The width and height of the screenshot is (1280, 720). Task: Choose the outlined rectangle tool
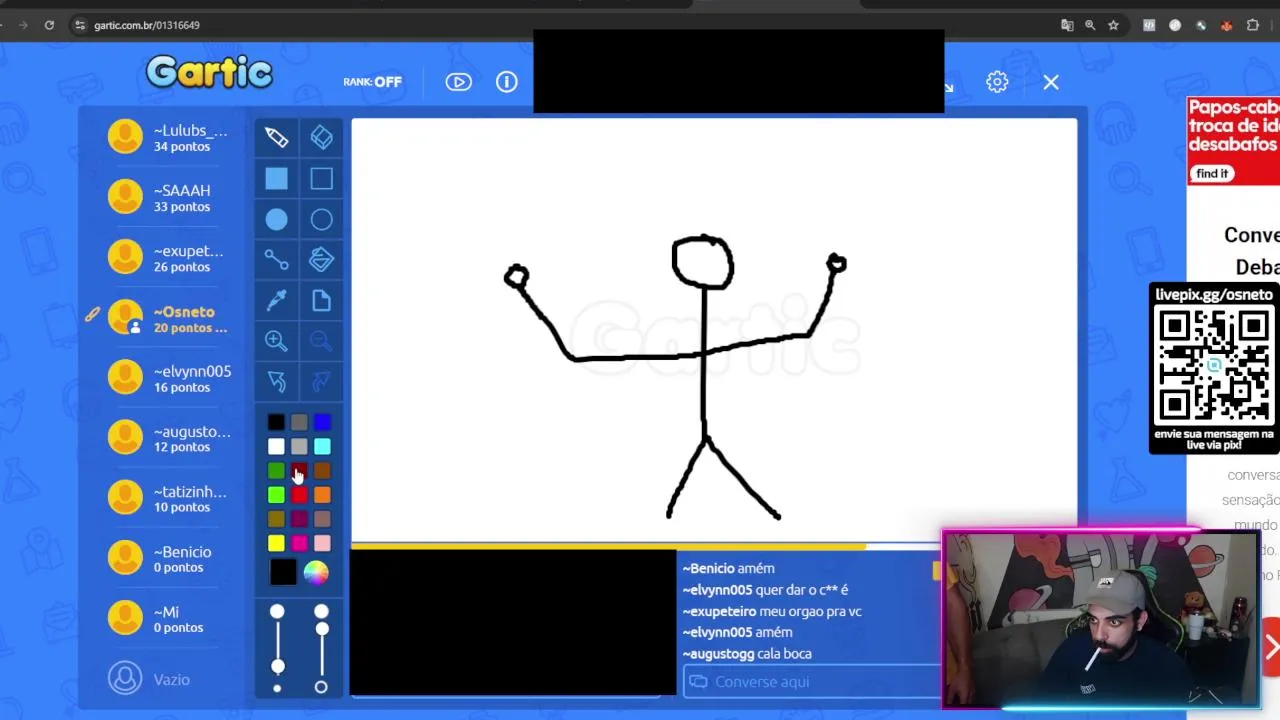[321, 179]
